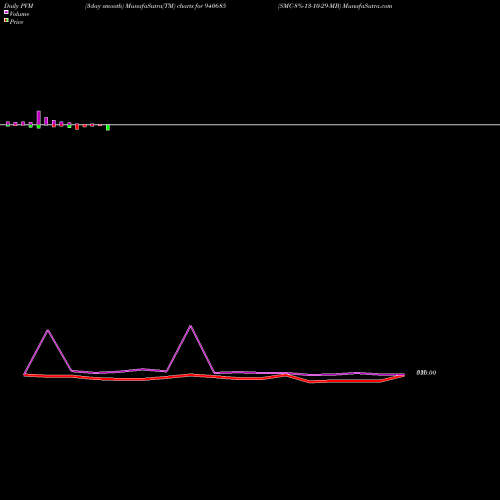500x500 pixels.
Task: Click the MunafaSutra charts for 940685 heading
Action: [x=155, y=6]
